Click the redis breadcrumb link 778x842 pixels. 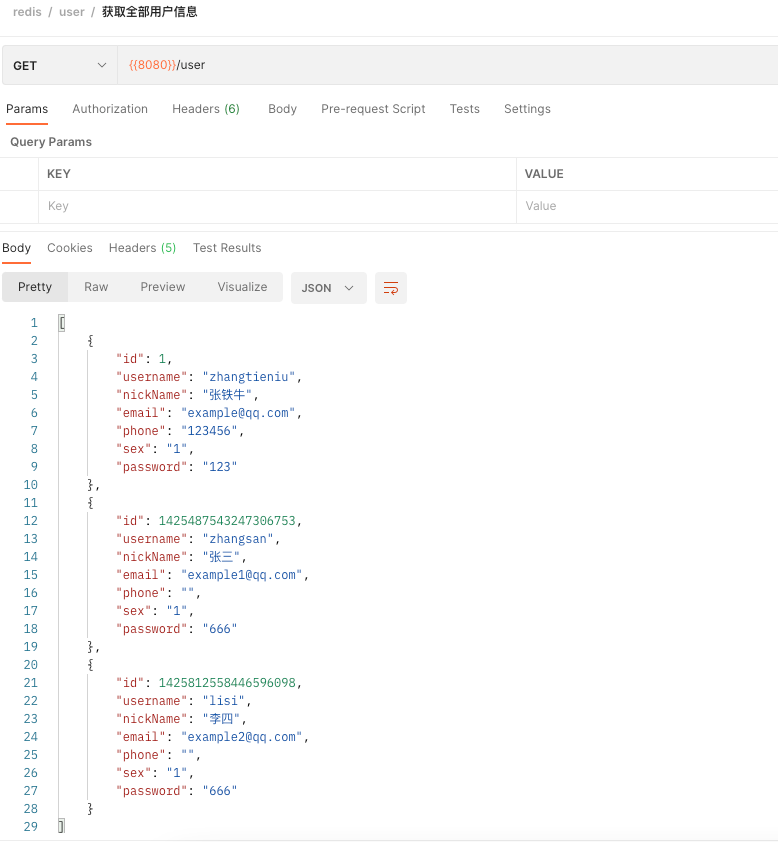(x=27, y=12)
